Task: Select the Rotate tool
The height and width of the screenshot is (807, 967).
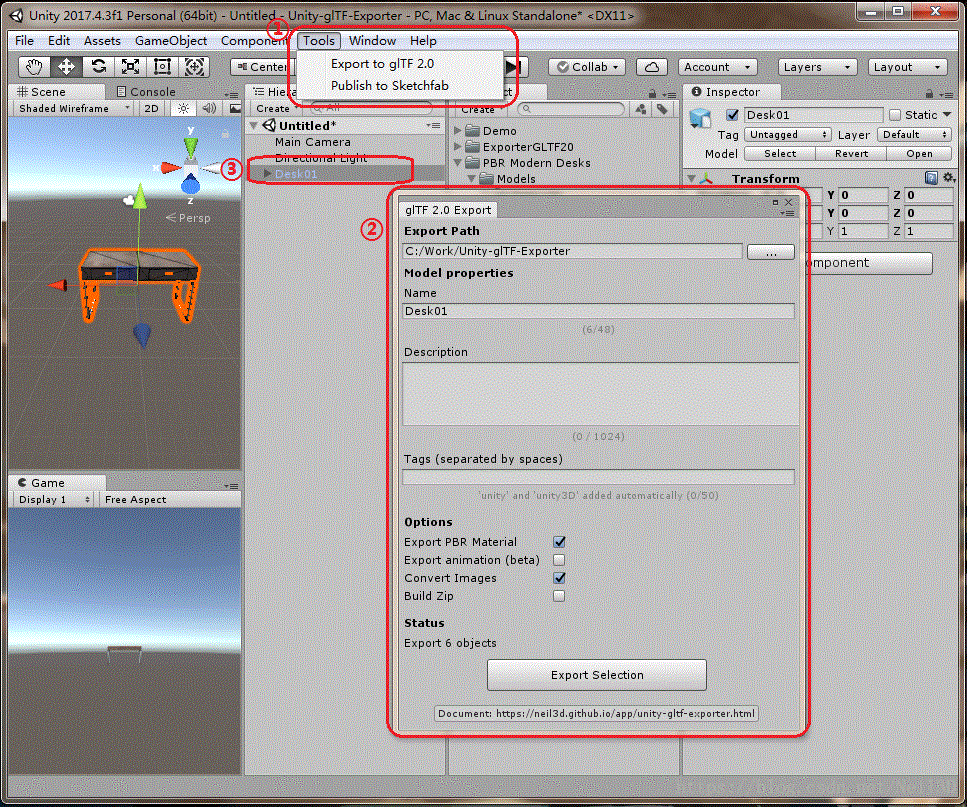Action: (x=98, y=67)
